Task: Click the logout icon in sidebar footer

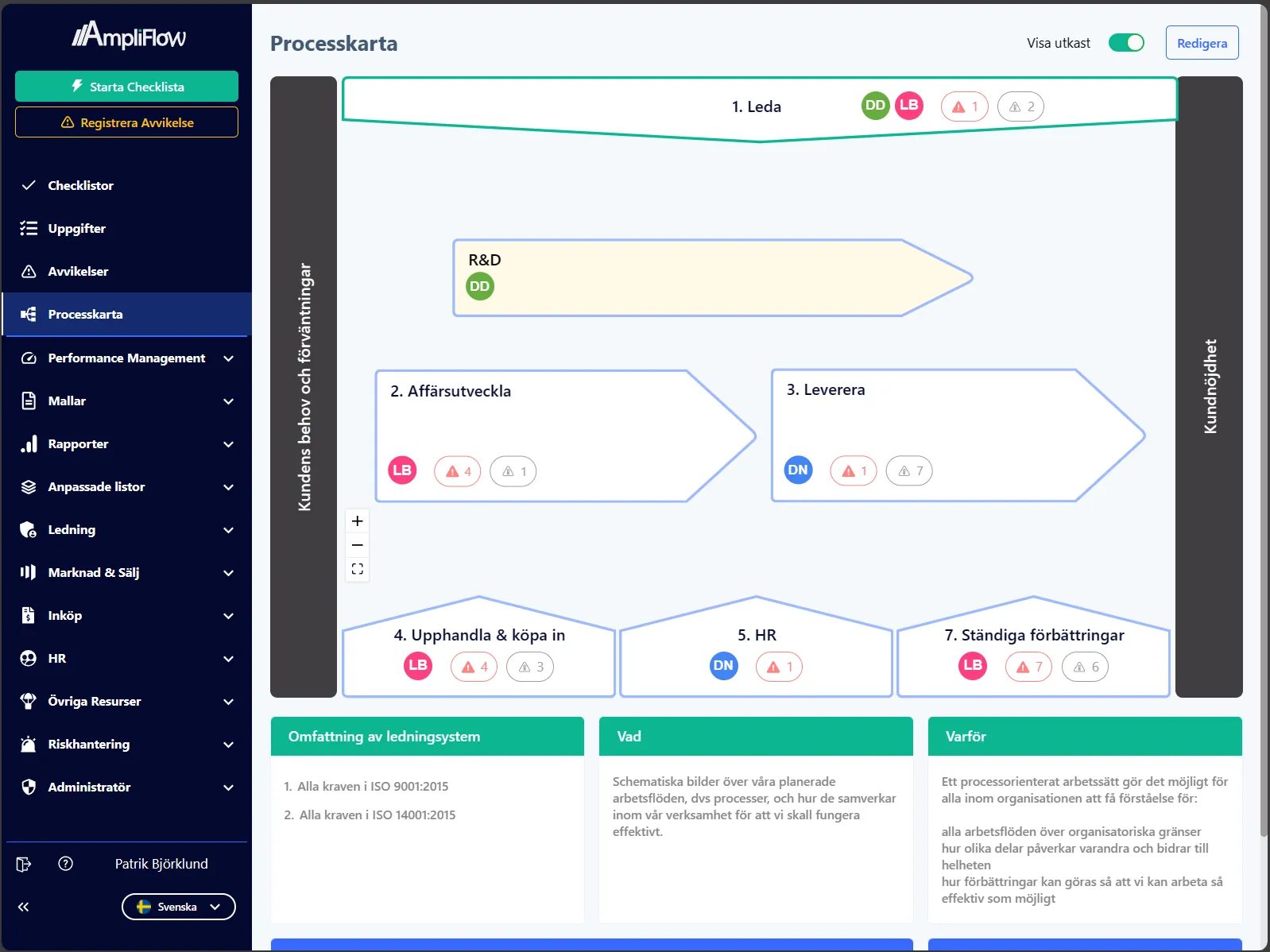Action: (24, 864)
